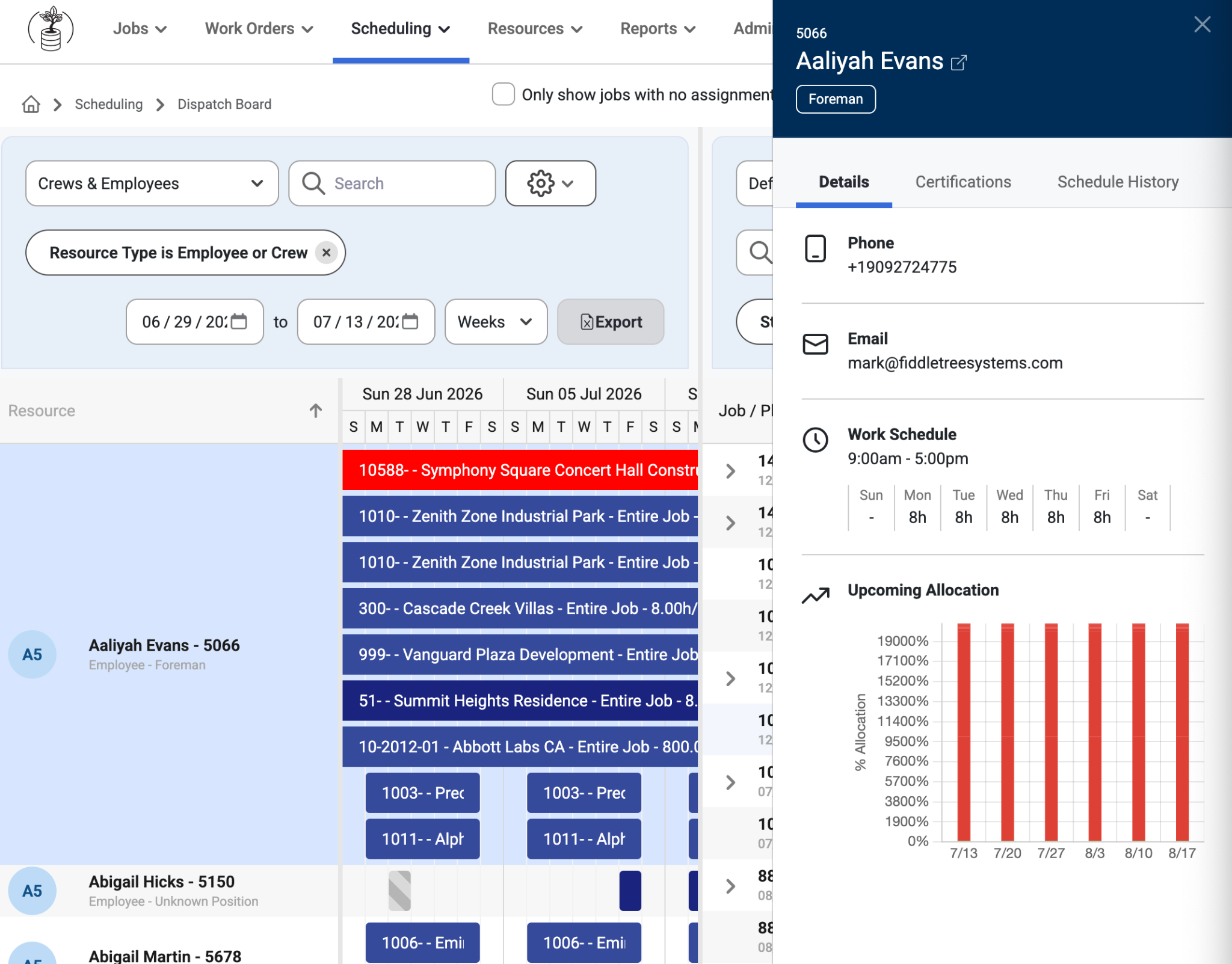Viewport: 1232px width, 964px height.
Task: Open the end date calendar picker
Action: pyautogui.click(x=410, y=322)
